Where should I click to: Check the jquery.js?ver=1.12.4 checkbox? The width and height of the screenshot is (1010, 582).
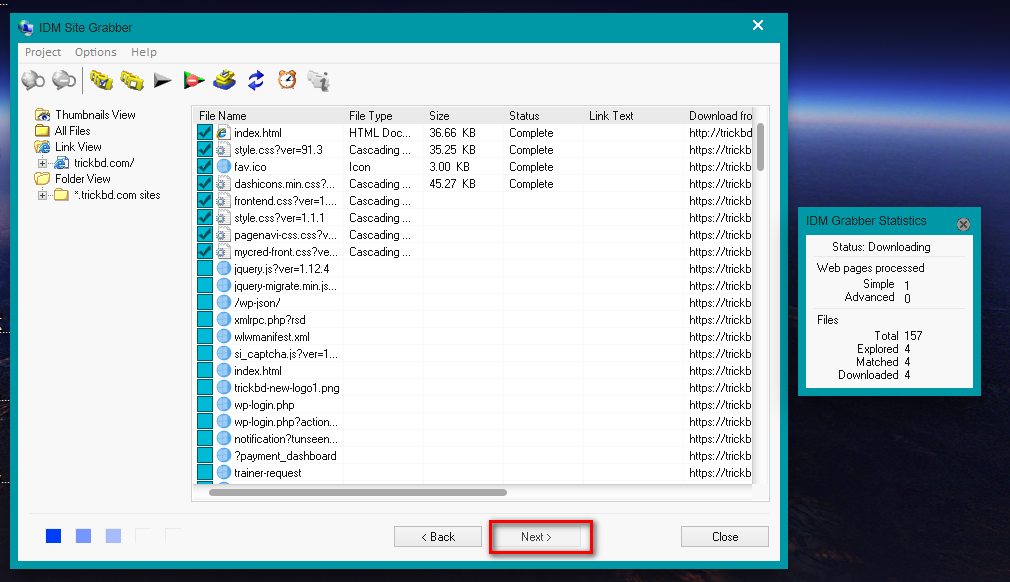click(x=205, y=268)
